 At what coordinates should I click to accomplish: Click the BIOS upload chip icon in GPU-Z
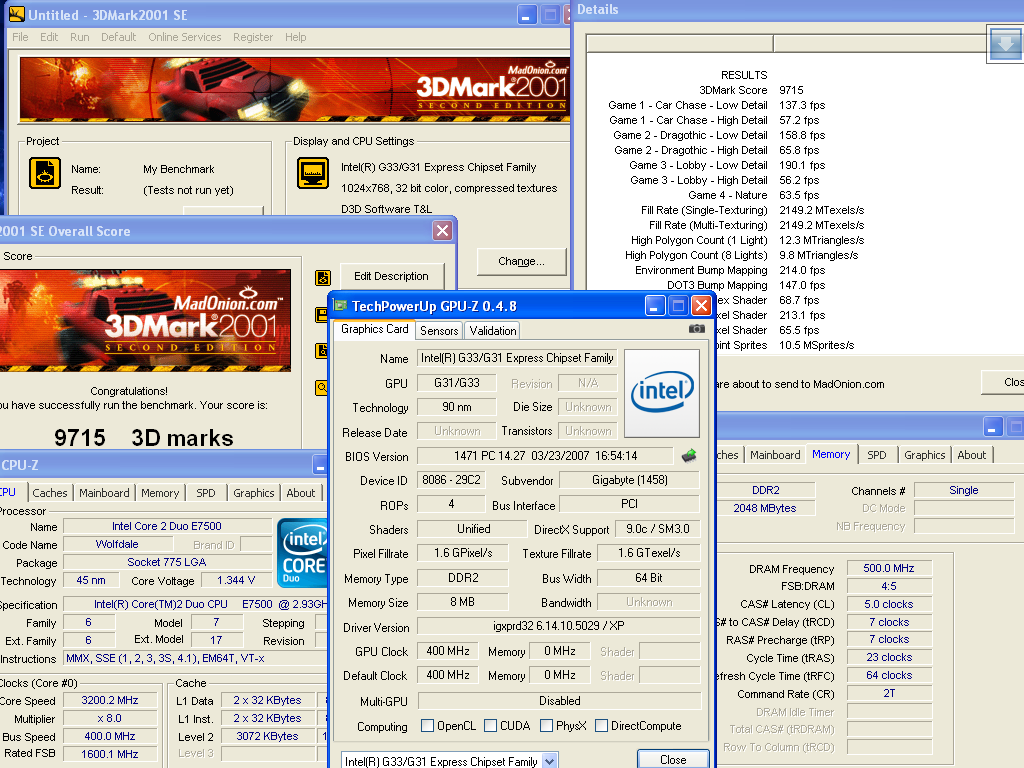click(689, 456)
